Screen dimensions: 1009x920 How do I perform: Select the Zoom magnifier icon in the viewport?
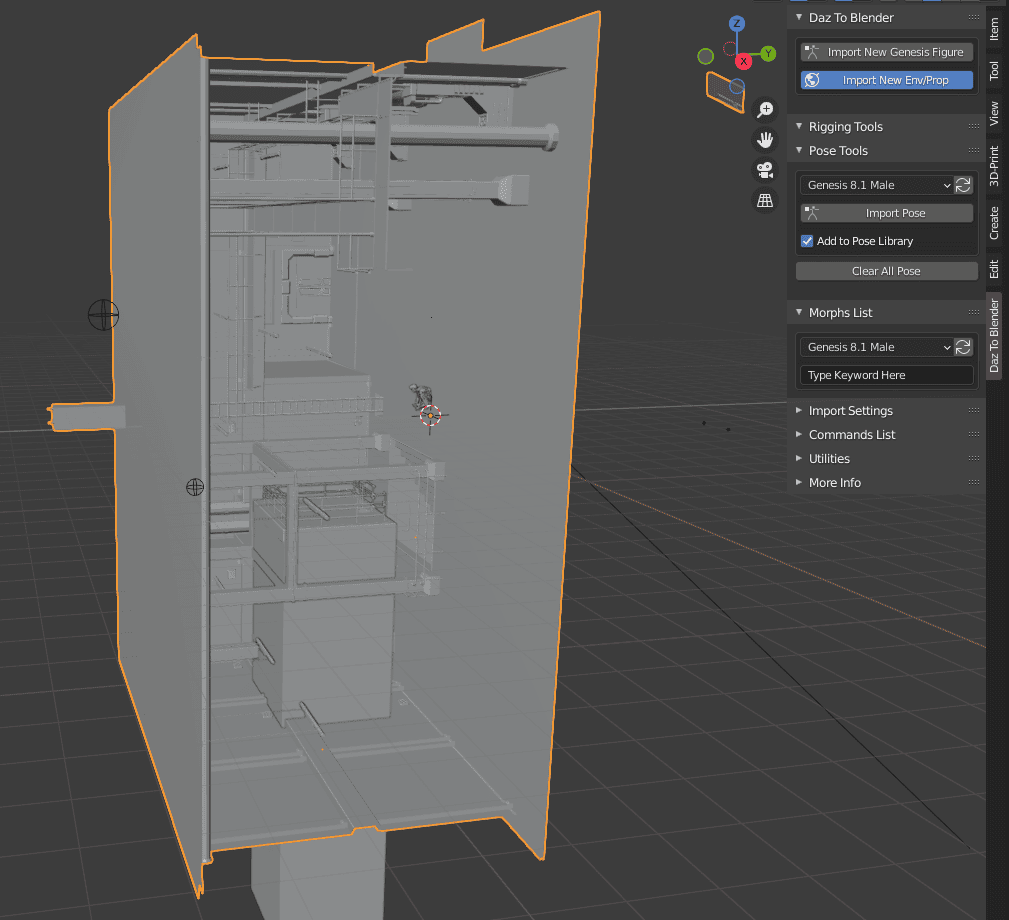[x=765, y=109]
